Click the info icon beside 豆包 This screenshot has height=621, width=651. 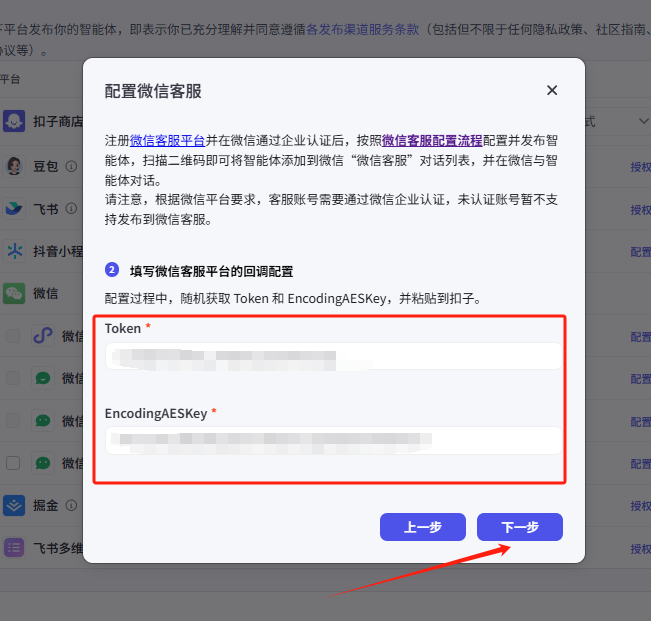point(71,166)
